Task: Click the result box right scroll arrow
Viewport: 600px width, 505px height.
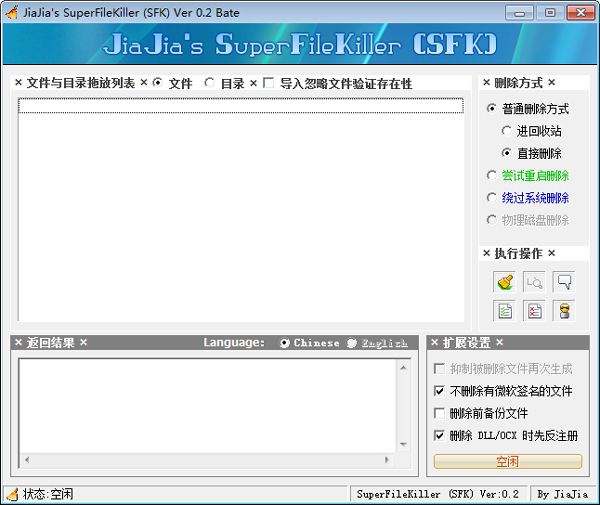Action: tap(387, 460)
